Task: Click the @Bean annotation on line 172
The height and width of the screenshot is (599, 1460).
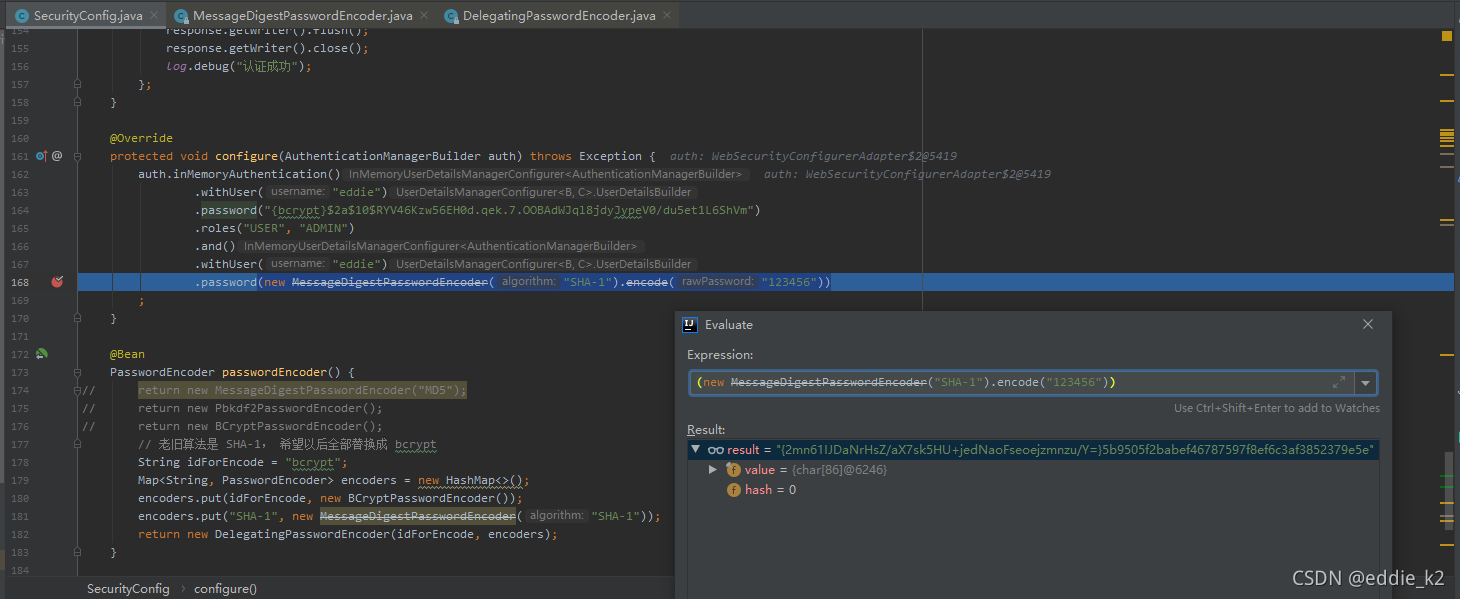Action: pyautogui.click(x=127, y=354)
